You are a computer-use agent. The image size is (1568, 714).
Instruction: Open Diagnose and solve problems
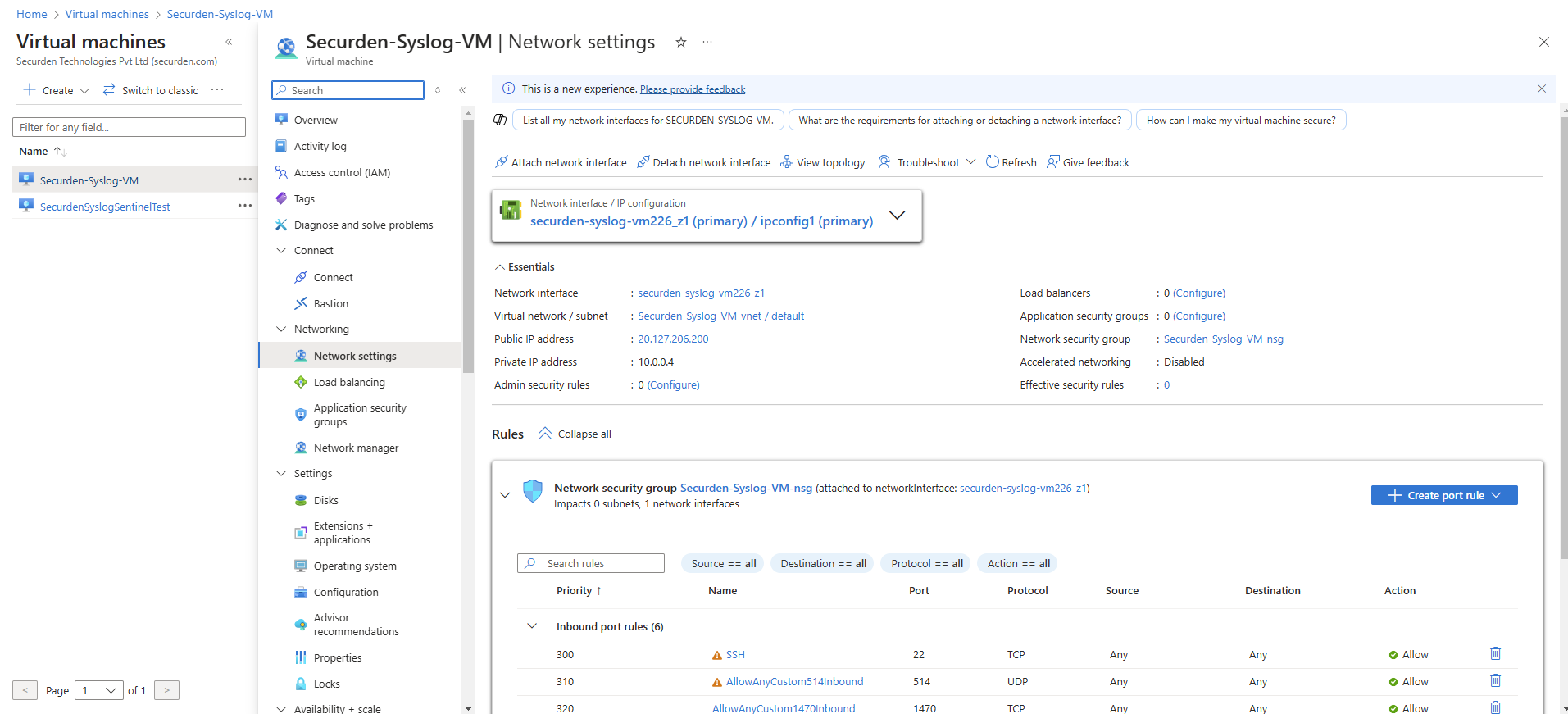(363, 225)
